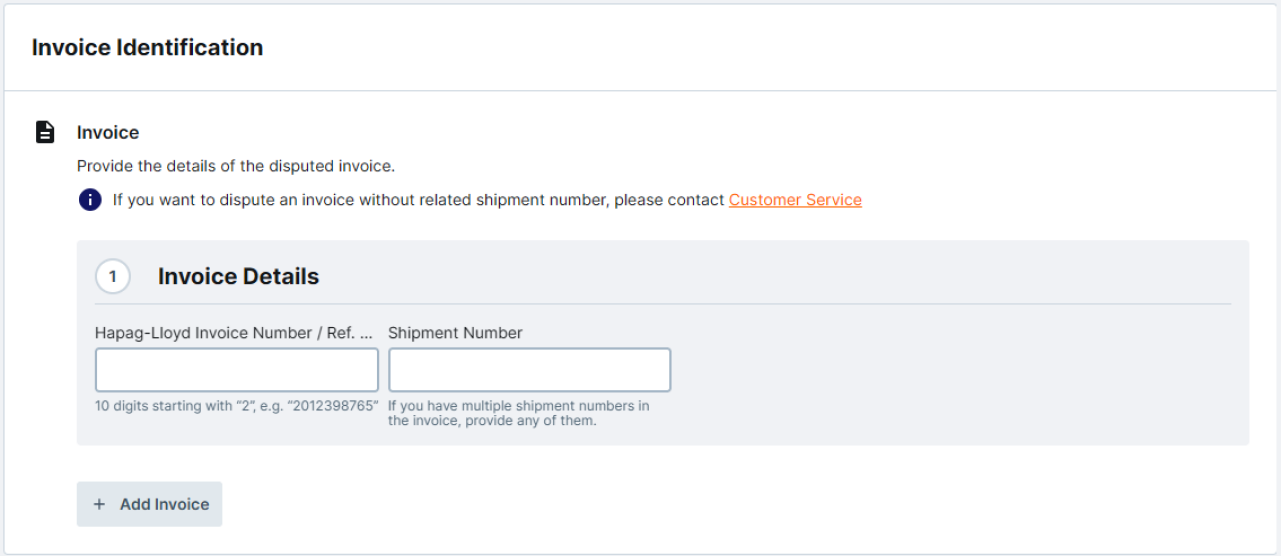Click the example number "2012398765" text
The image size is (1281, 556).
click(x=336, y=406)
